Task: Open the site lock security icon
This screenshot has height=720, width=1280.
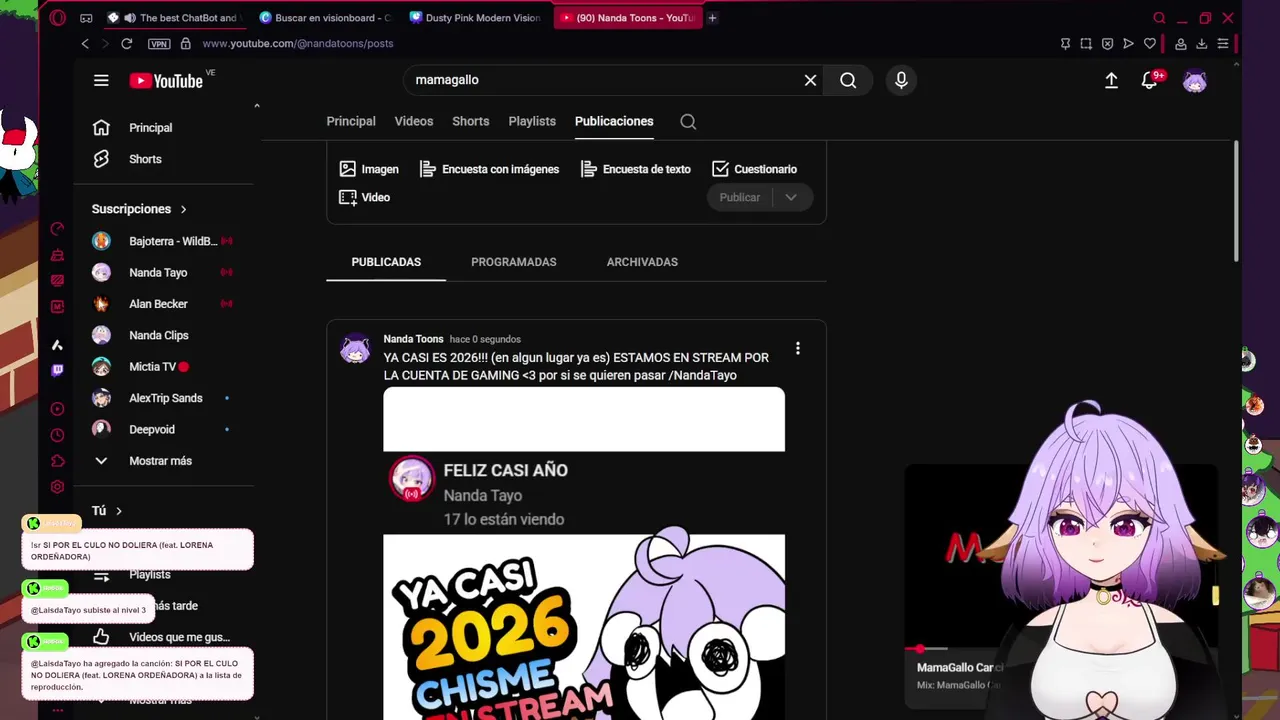Action: (185, 43)
